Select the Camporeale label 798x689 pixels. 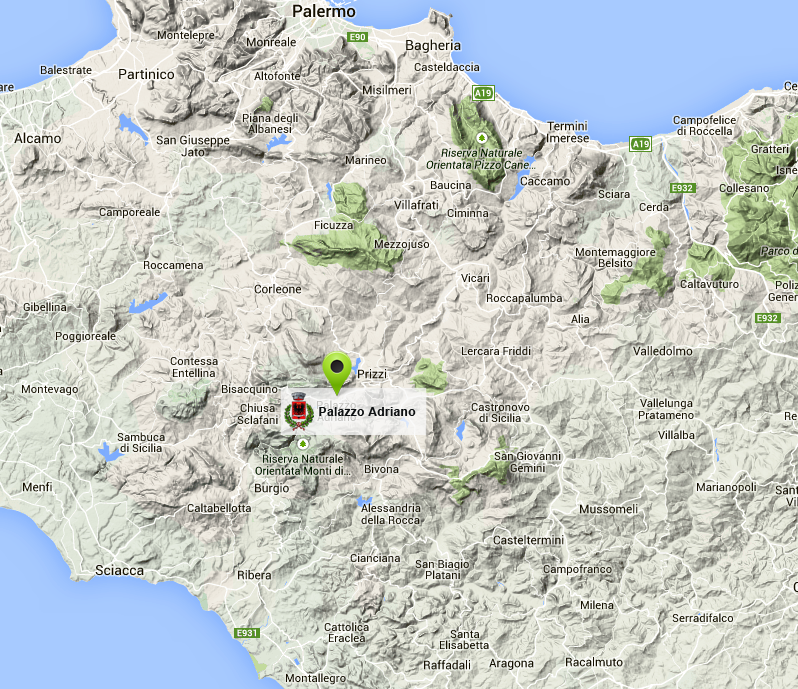[130, 212]
